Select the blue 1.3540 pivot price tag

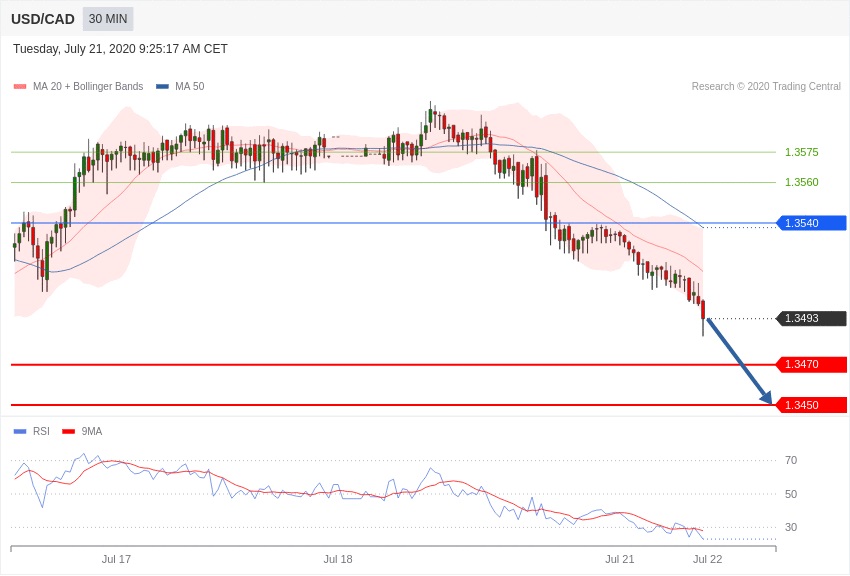811,223
